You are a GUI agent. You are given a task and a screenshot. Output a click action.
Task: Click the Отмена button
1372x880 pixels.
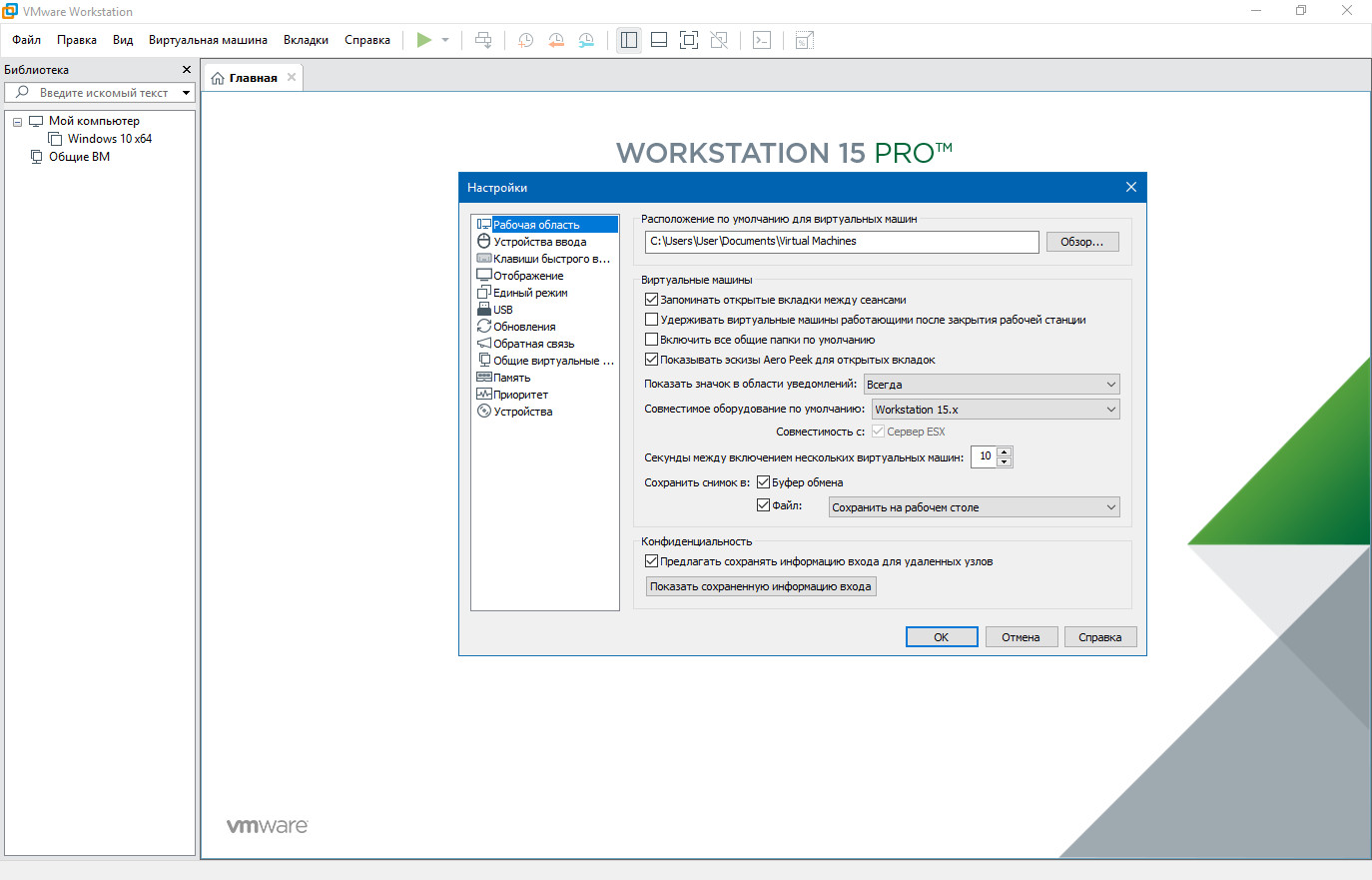(x=1022, y=637)
